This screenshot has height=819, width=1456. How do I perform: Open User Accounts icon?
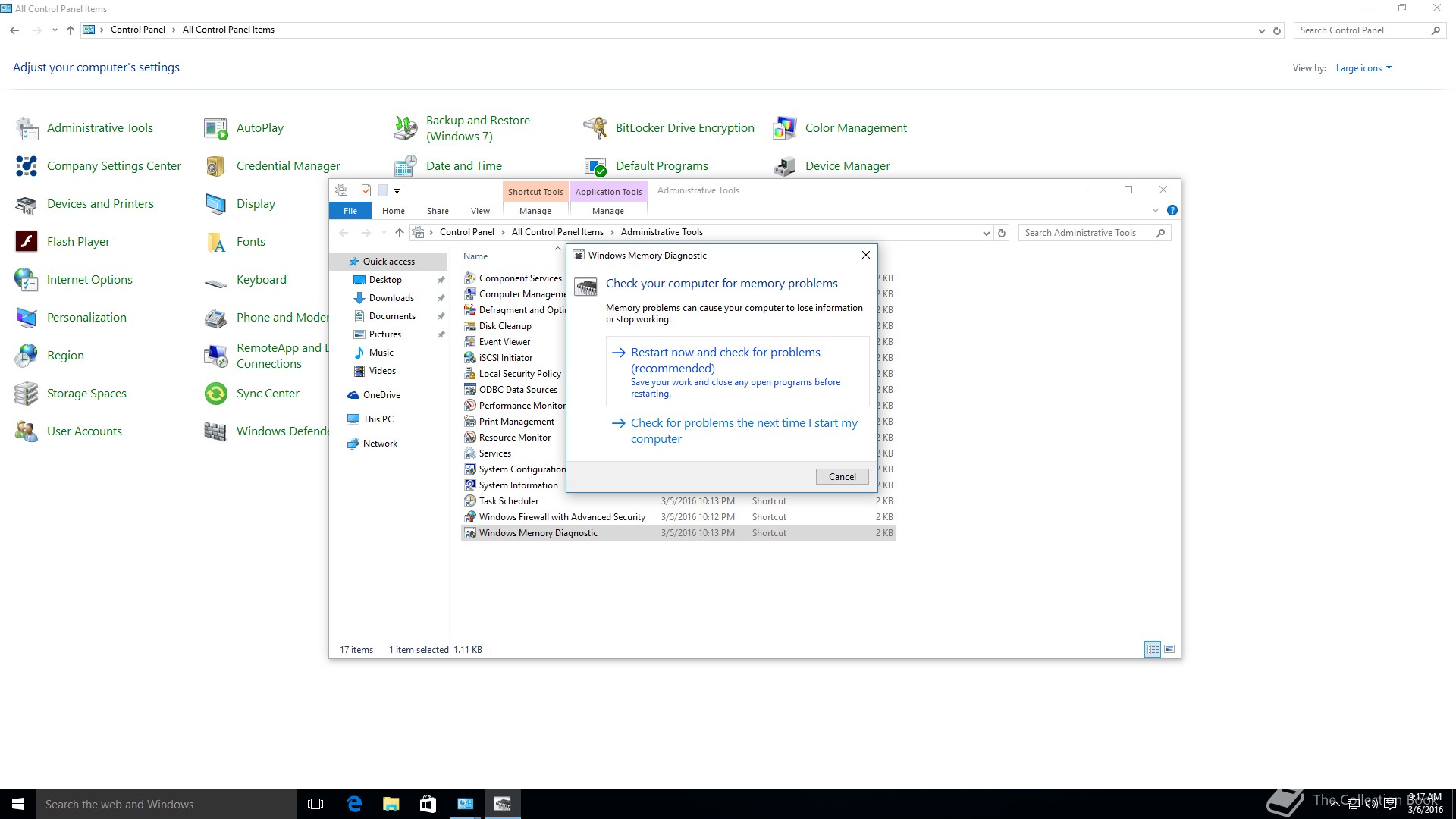click(27, 431)
